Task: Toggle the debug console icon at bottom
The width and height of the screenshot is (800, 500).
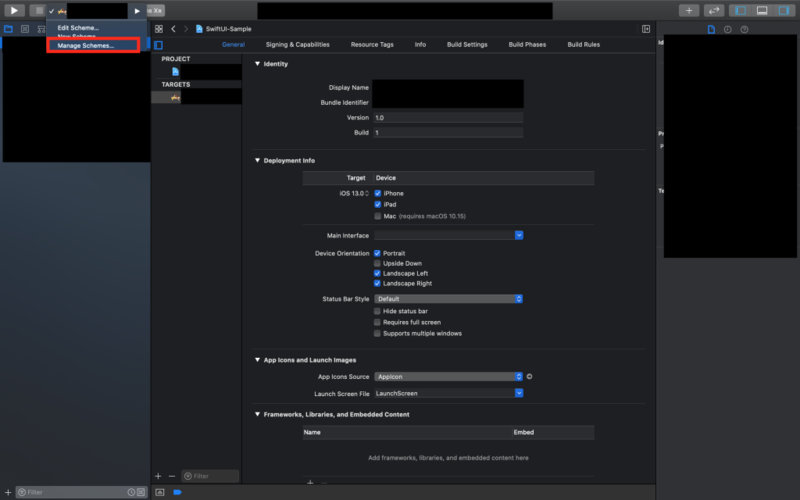Action: coord(160,492)
